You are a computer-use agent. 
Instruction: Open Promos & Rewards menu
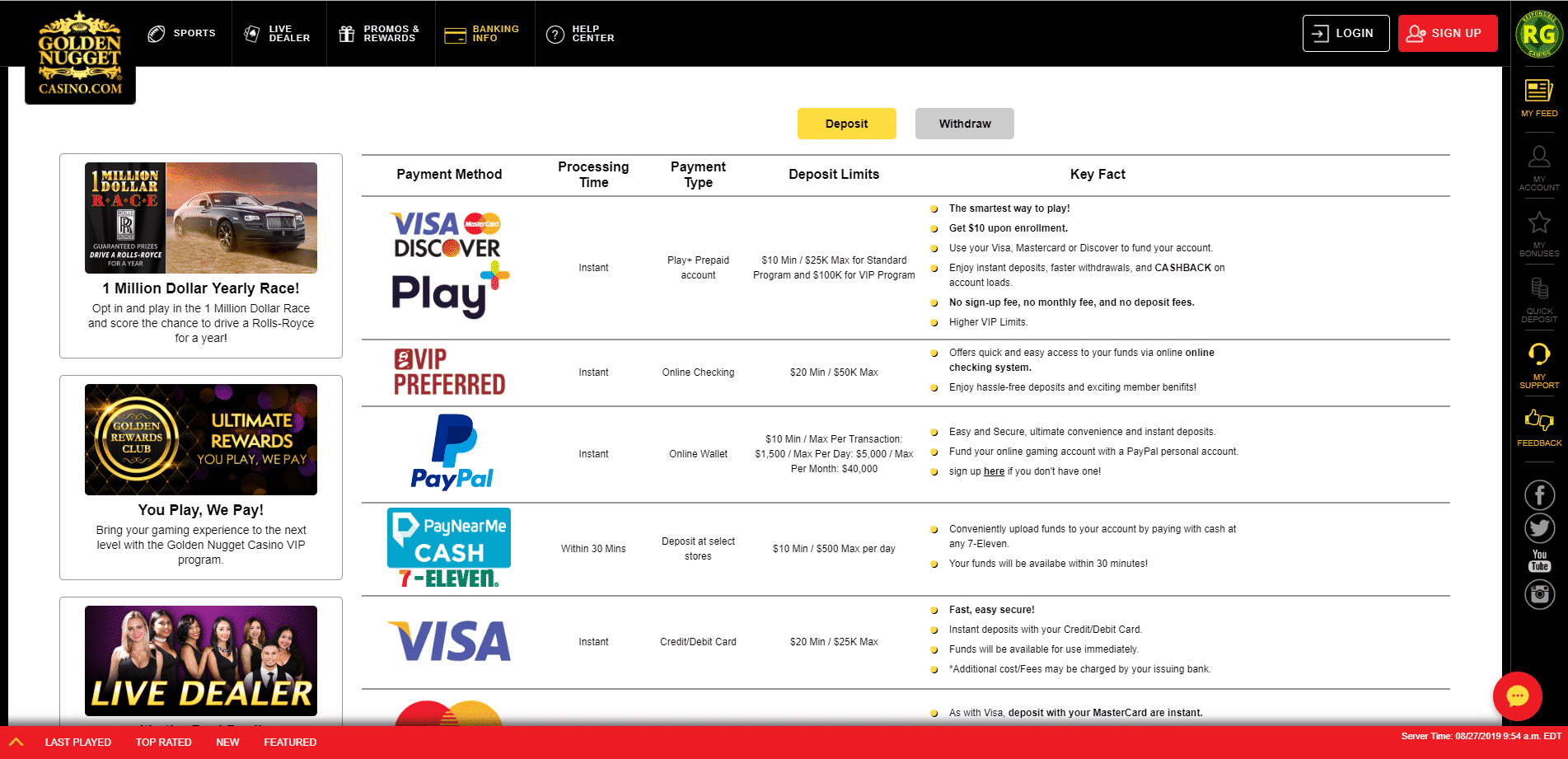[x=380, y=34]
